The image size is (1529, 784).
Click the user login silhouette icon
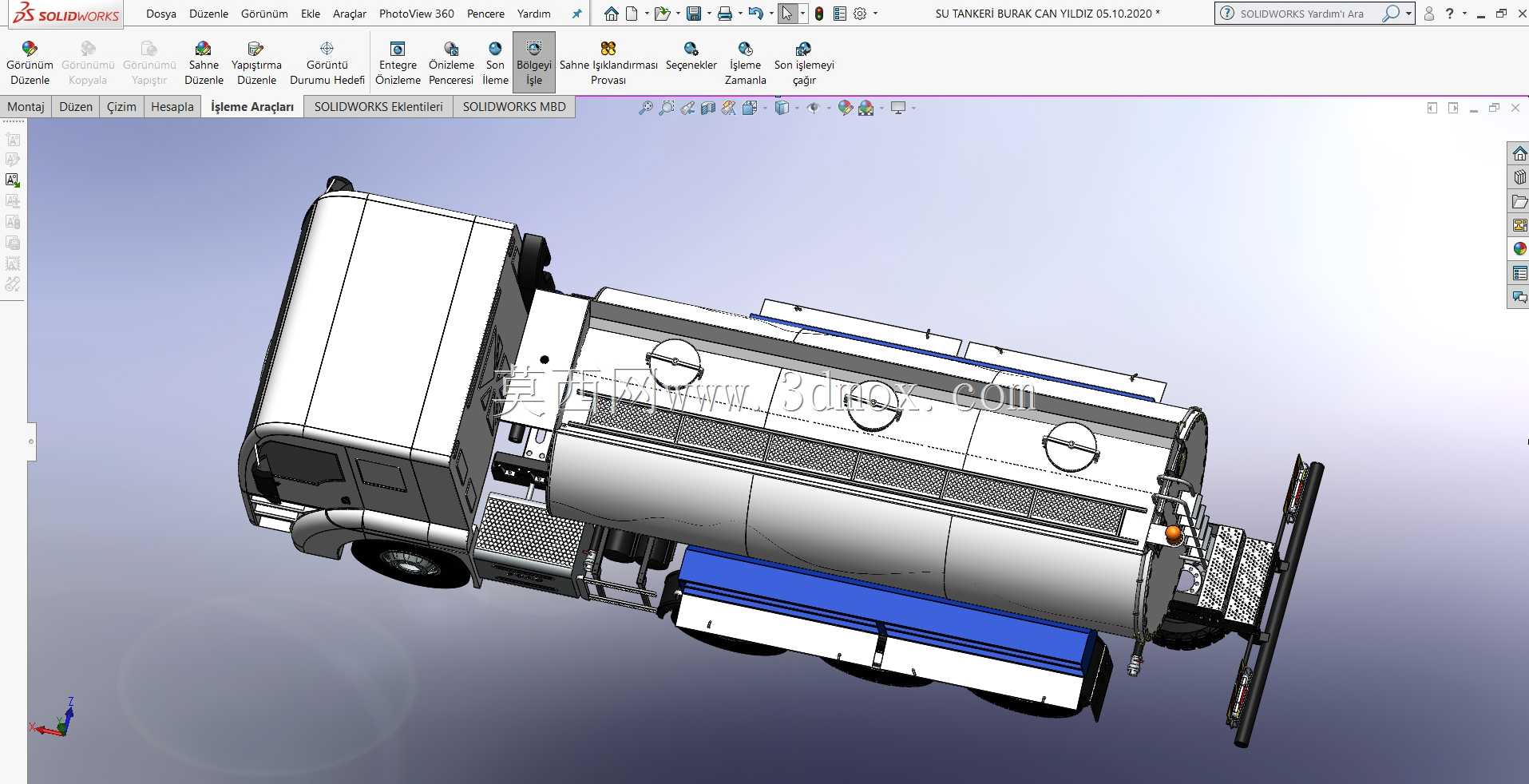tap(1429, 14)
